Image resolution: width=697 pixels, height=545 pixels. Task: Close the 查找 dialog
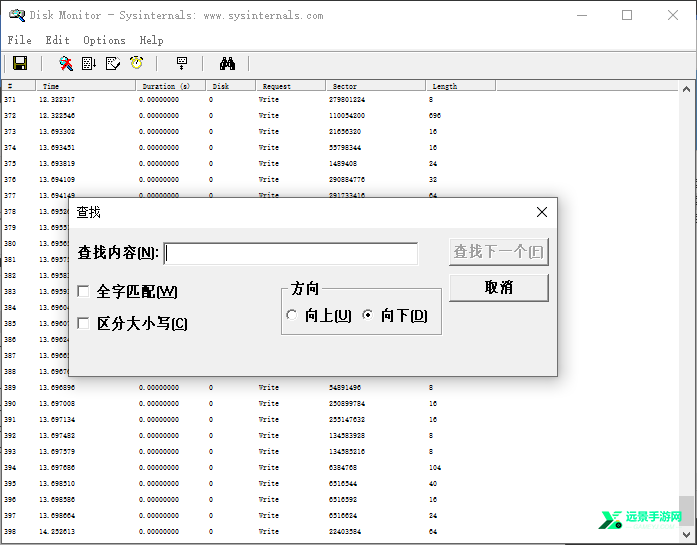pos(541,212)
